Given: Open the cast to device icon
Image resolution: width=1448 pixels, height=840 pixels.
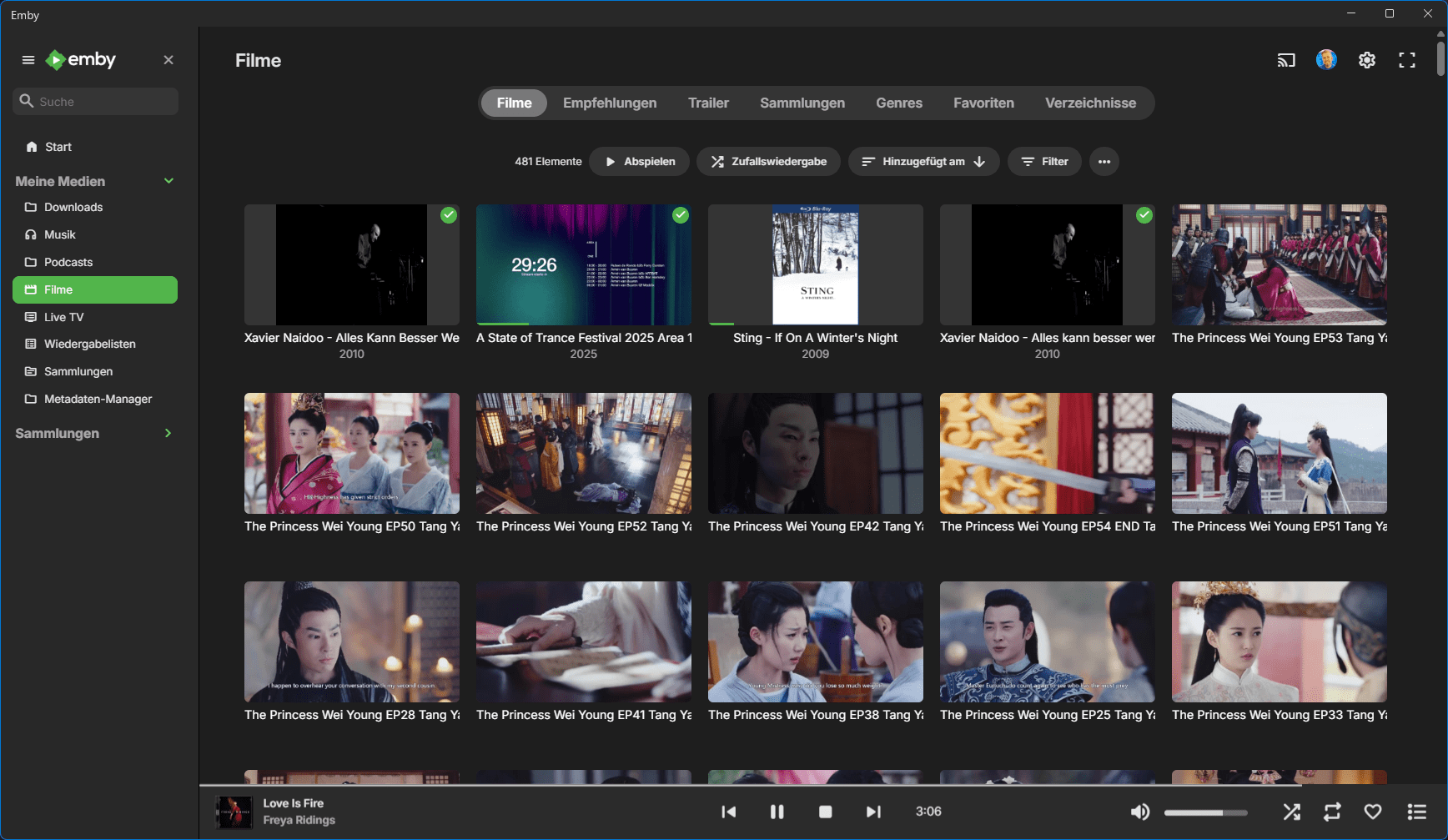Looking at the screenshot, I should pos(1285,60).
